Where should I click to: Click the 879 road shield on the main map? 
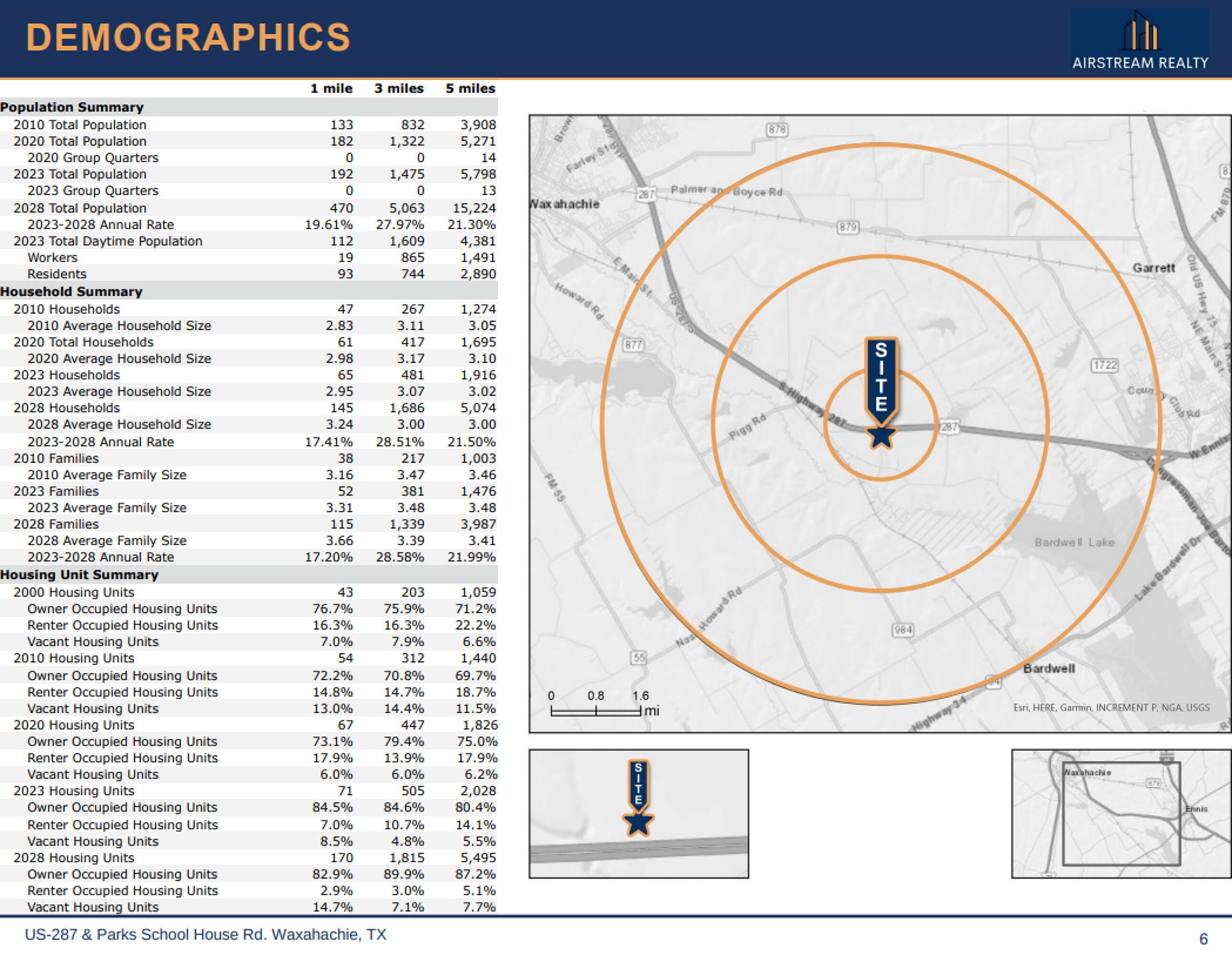point(847,227)
